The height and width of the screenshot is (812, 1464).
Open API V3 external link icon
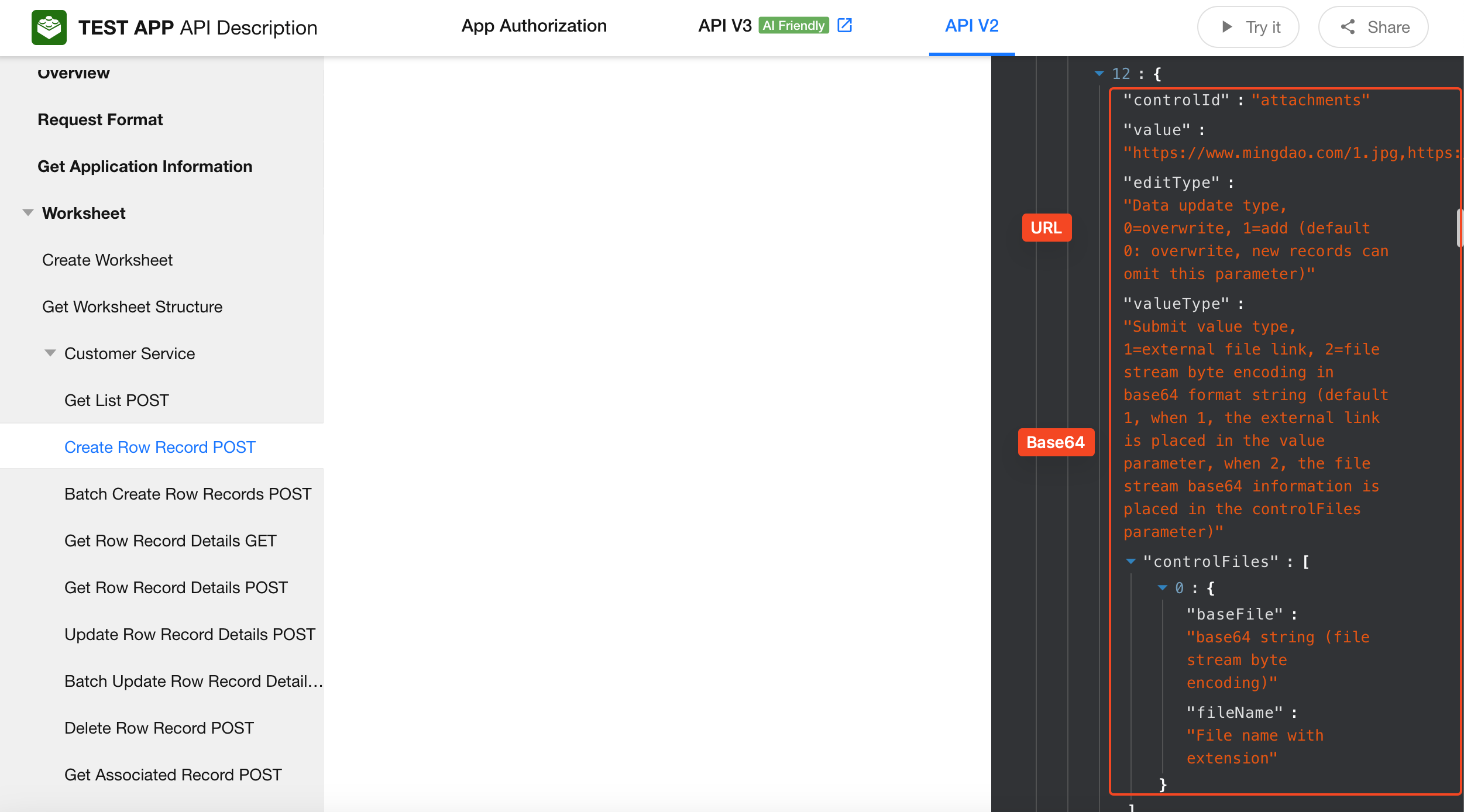pos(844,25)
